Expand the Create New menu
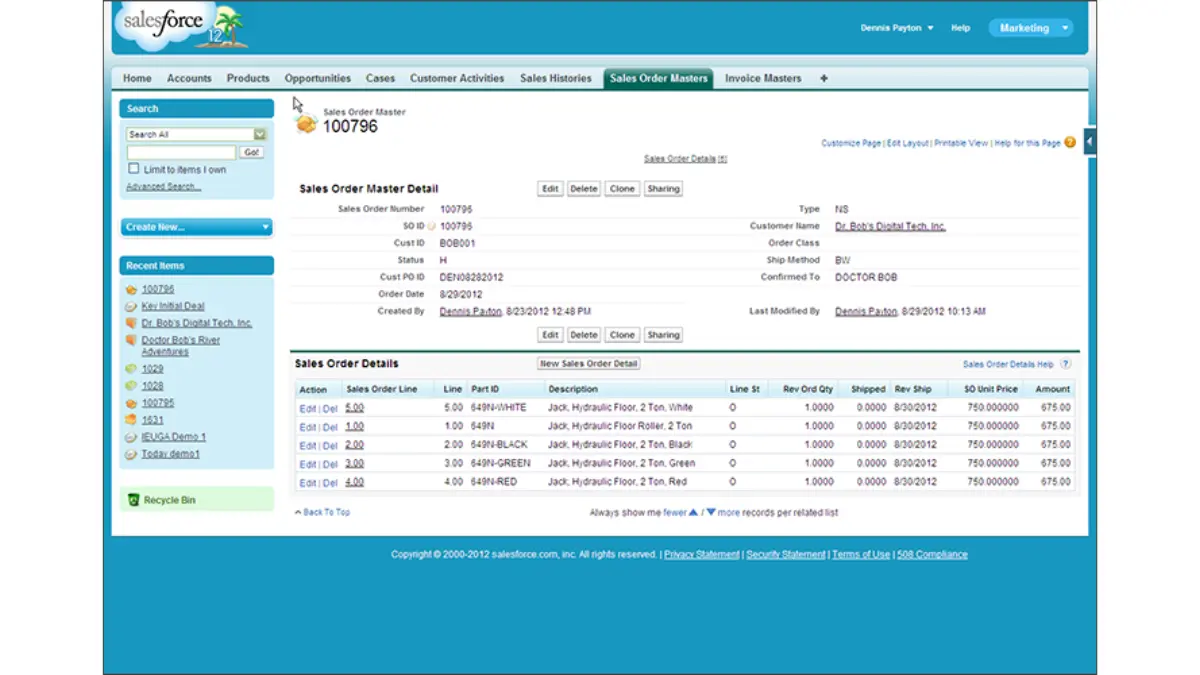This screenshot has height=675, width=1200. [265, 227]
